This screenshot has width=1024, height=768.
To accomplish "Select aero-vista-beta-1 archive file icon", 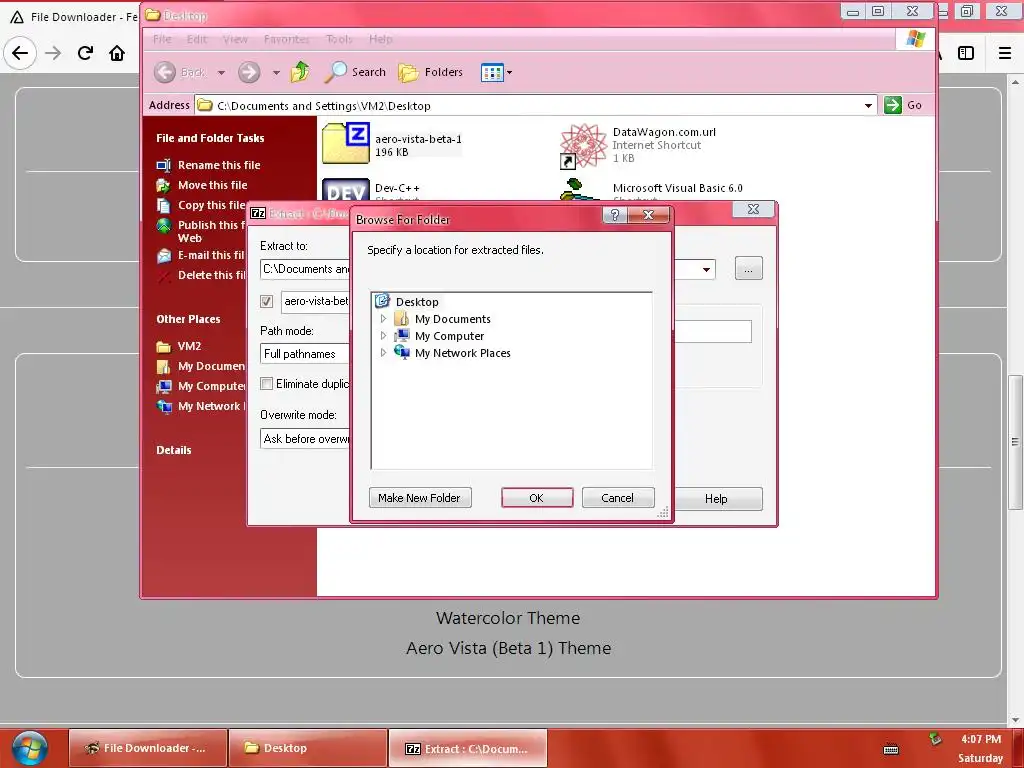I will coord(346,143).
